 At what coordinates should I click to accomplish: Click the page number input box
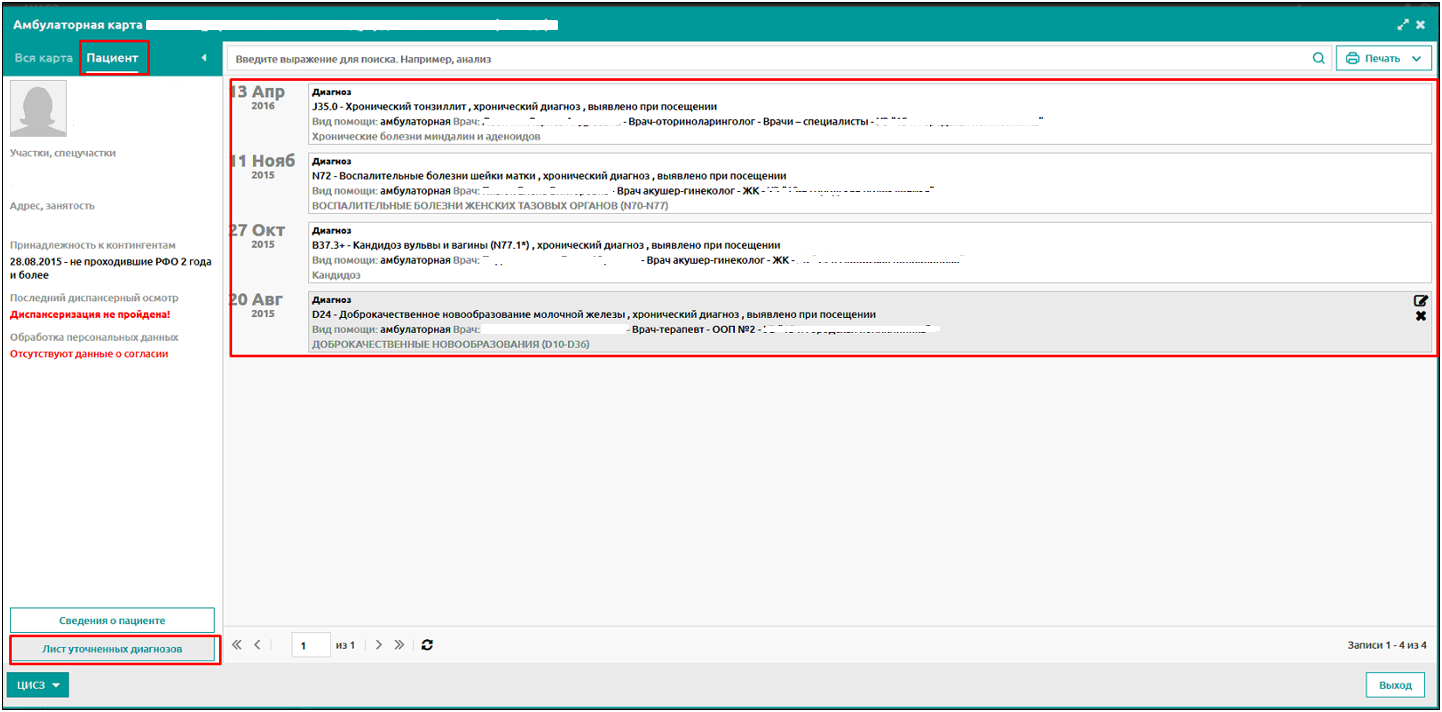(x=311, y=645)
